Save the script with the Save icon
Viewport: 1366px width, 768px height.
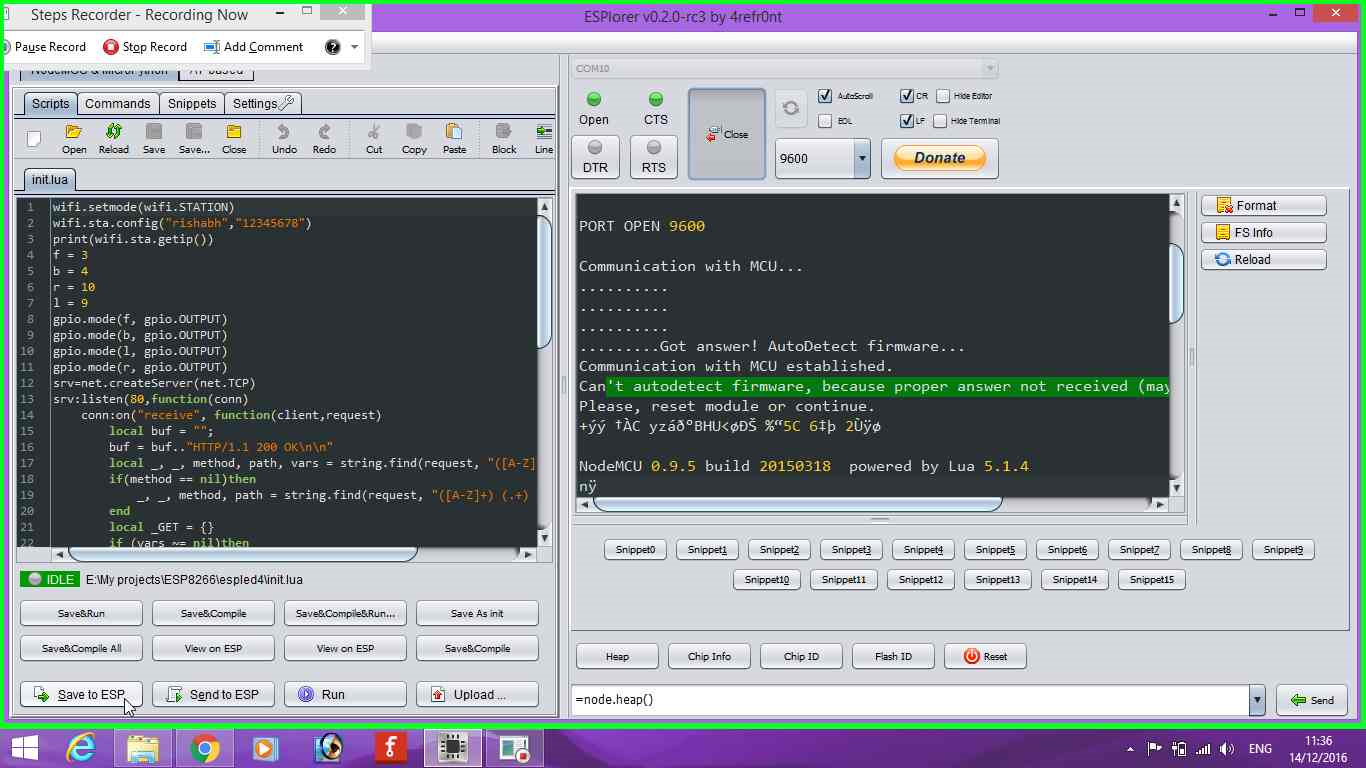(154, 139)
